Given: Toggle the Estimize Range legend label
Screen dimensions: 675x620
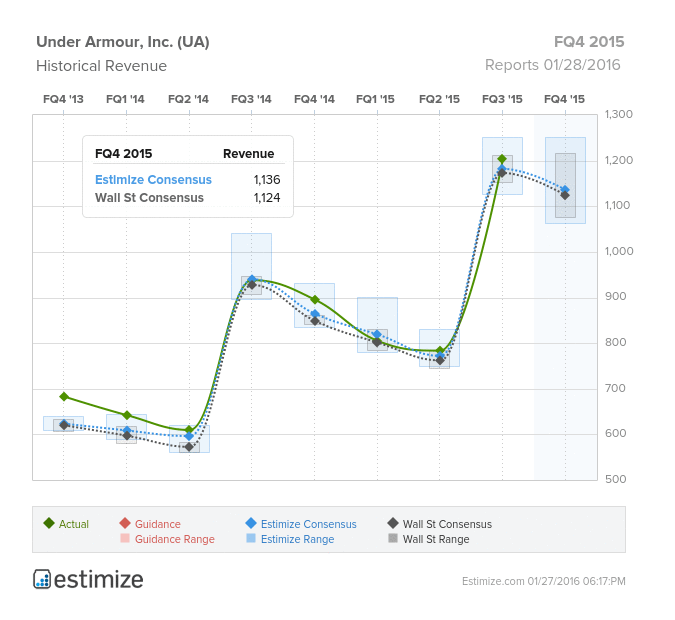Looking at the screenshot, I should point(297,539).
